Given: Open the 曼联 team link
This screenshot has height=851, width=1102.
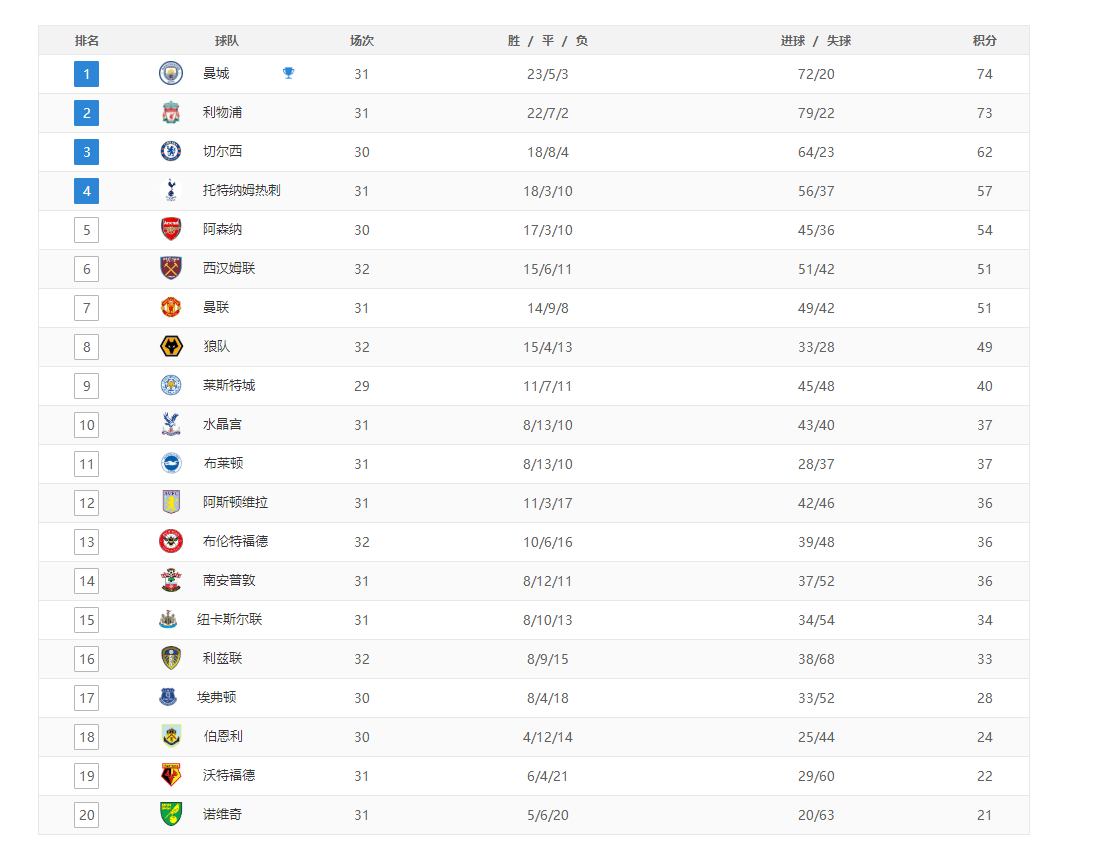Looking at the screenshot, I should pyautogui.click(x=216, y=307).
